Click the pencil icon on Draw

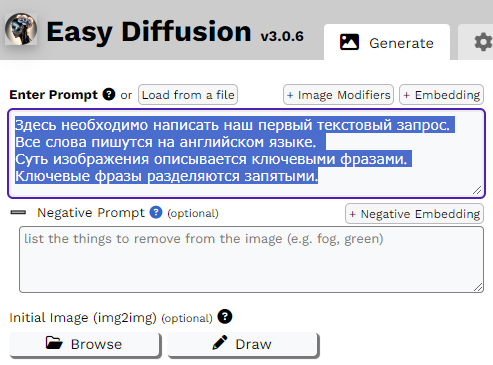coord(220,343)
